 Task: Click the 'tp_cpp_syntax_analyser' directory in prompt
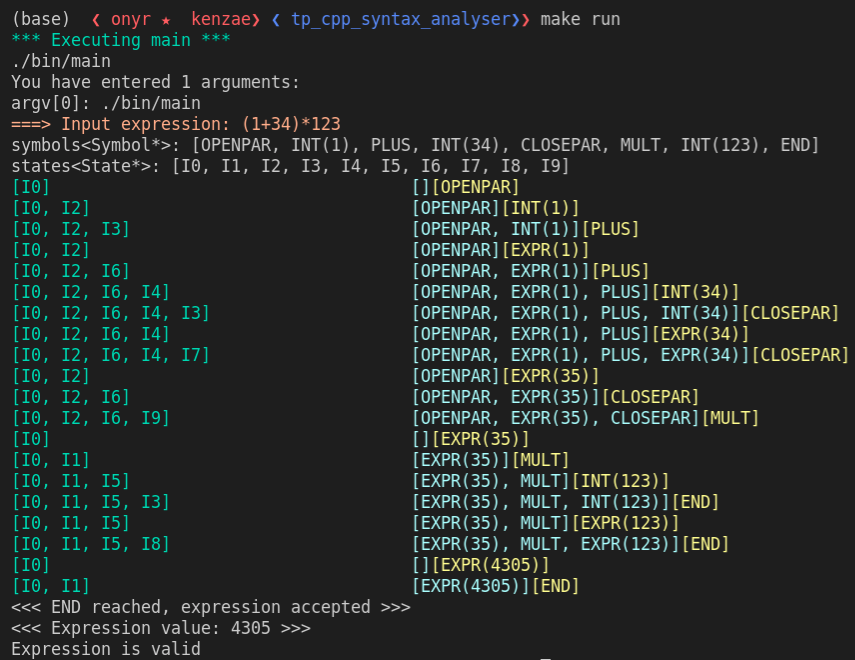[x=401, y=19]
